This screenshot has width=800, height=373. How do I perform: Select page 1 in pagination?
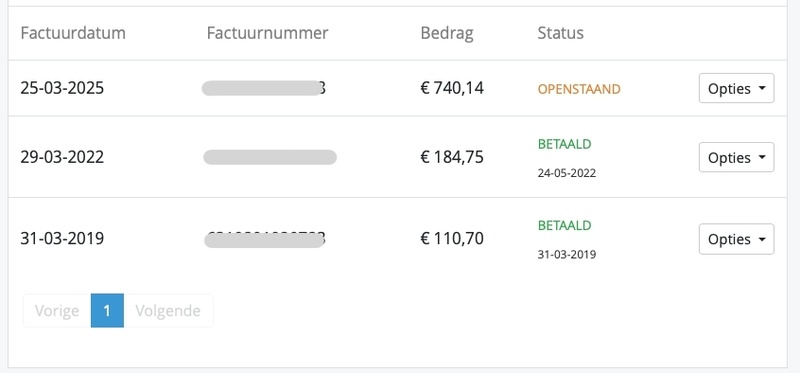(107, 310)
